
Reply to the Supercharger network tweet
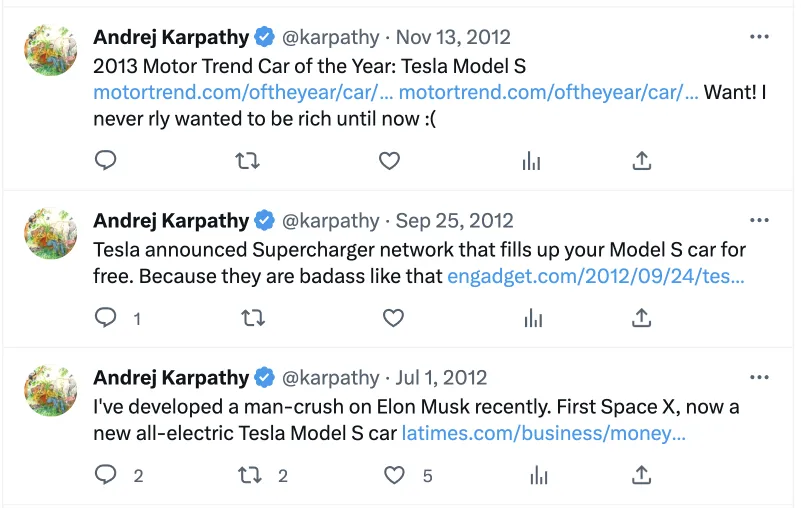105,318
